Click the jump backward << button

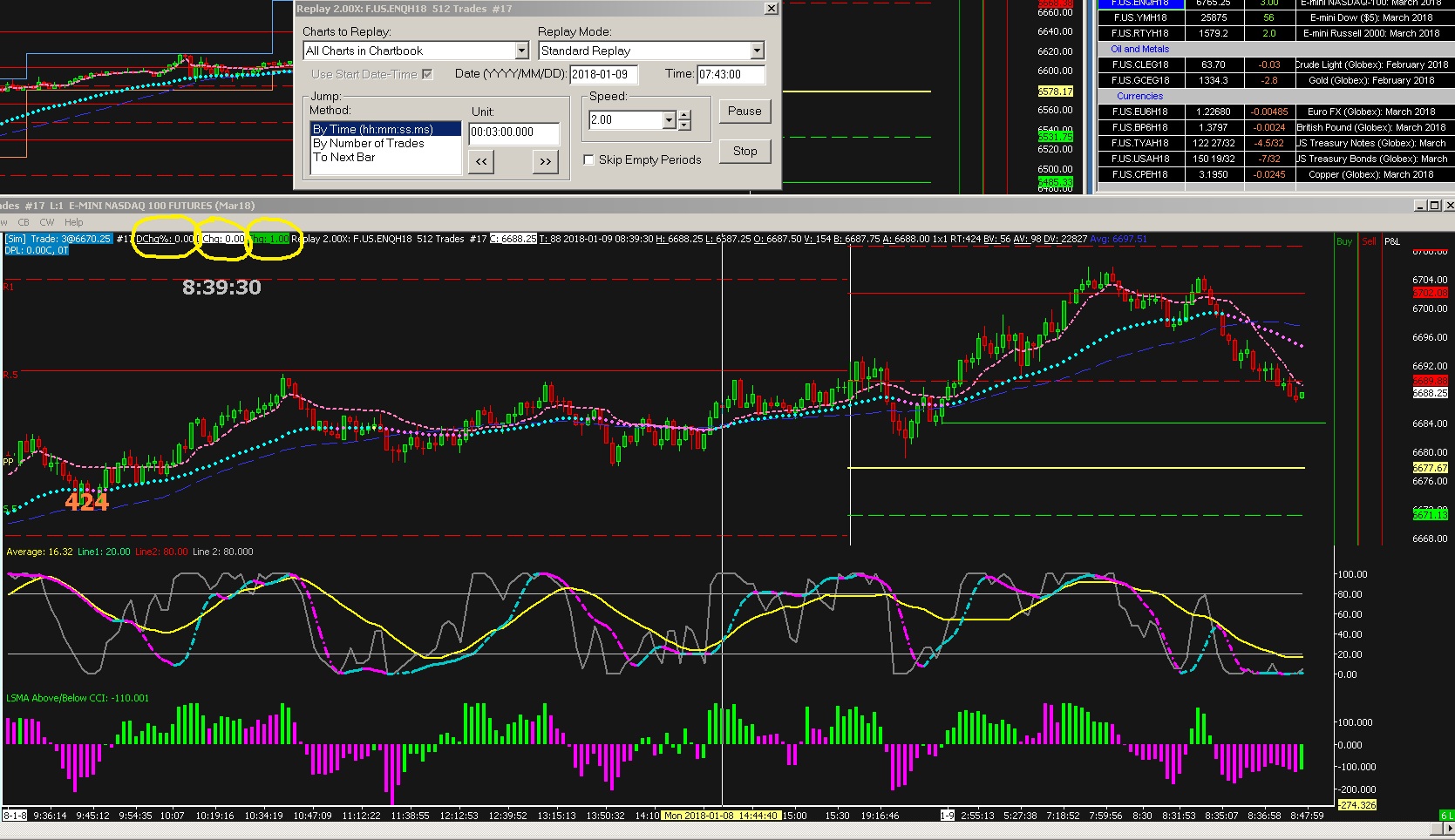pyautogui.click(x=481, y=161)
